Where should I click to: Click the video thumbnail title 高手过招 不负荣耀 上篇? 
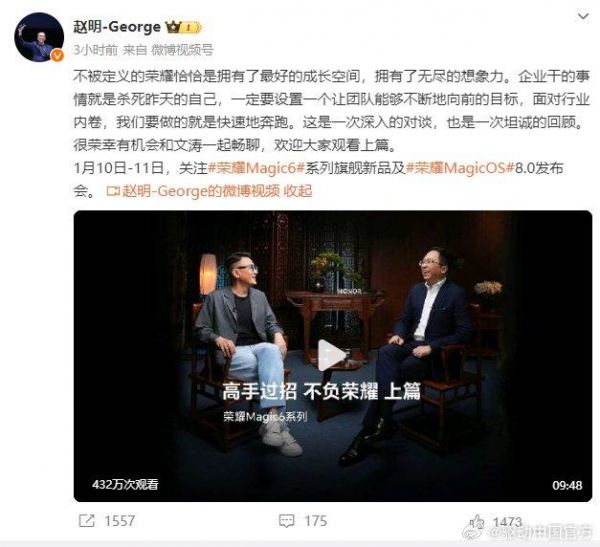tap(321, 391)
